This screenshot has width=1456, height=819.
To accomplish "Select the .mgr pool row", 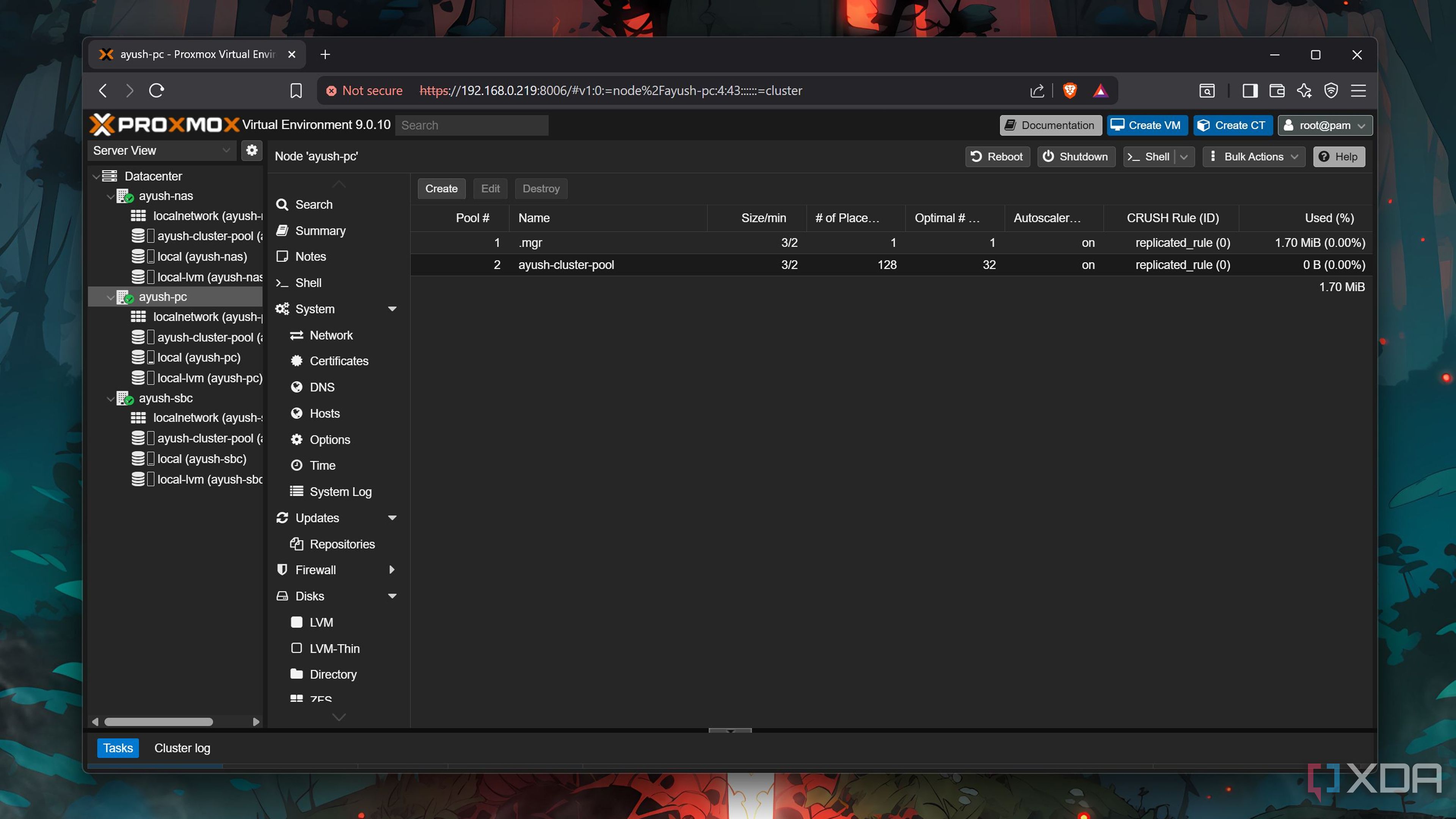I will 891,243.
